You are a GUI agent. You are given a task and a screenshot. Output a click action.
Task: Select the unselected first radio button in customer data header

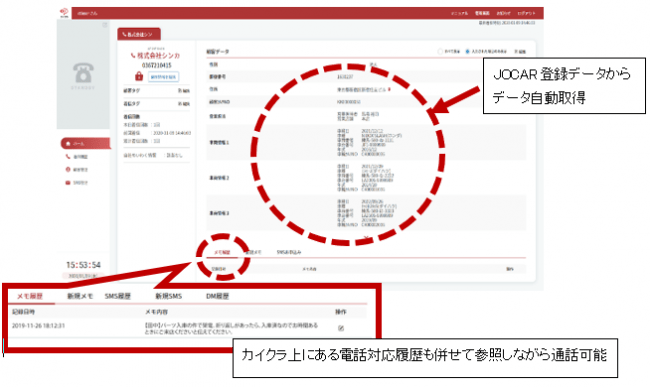pyautogui.click(x=440, y=51)
